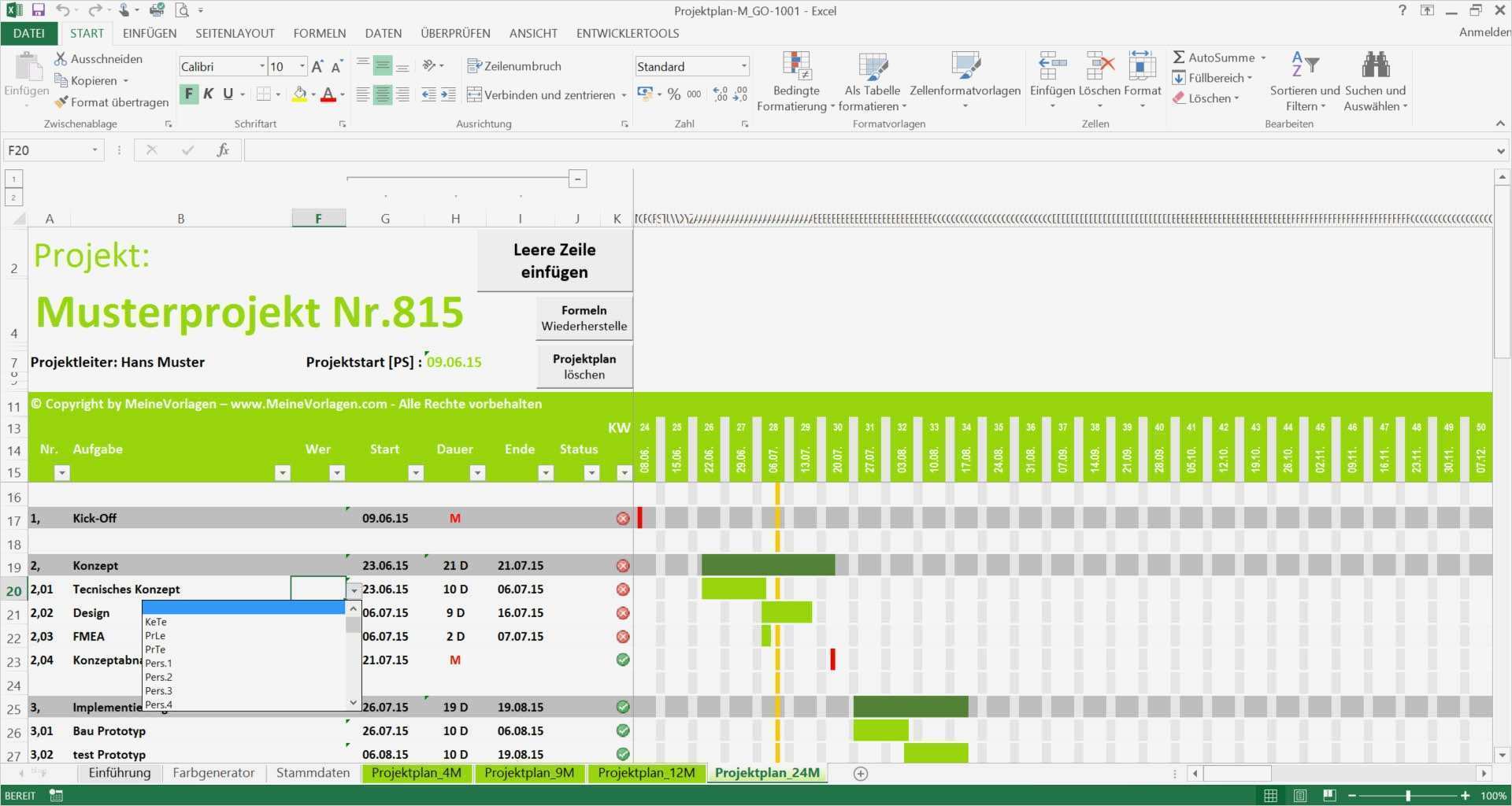This screenshot has height=806, width=1512.
Task: Open the Standard number format dropdown
Action: [x=743, y=66]
